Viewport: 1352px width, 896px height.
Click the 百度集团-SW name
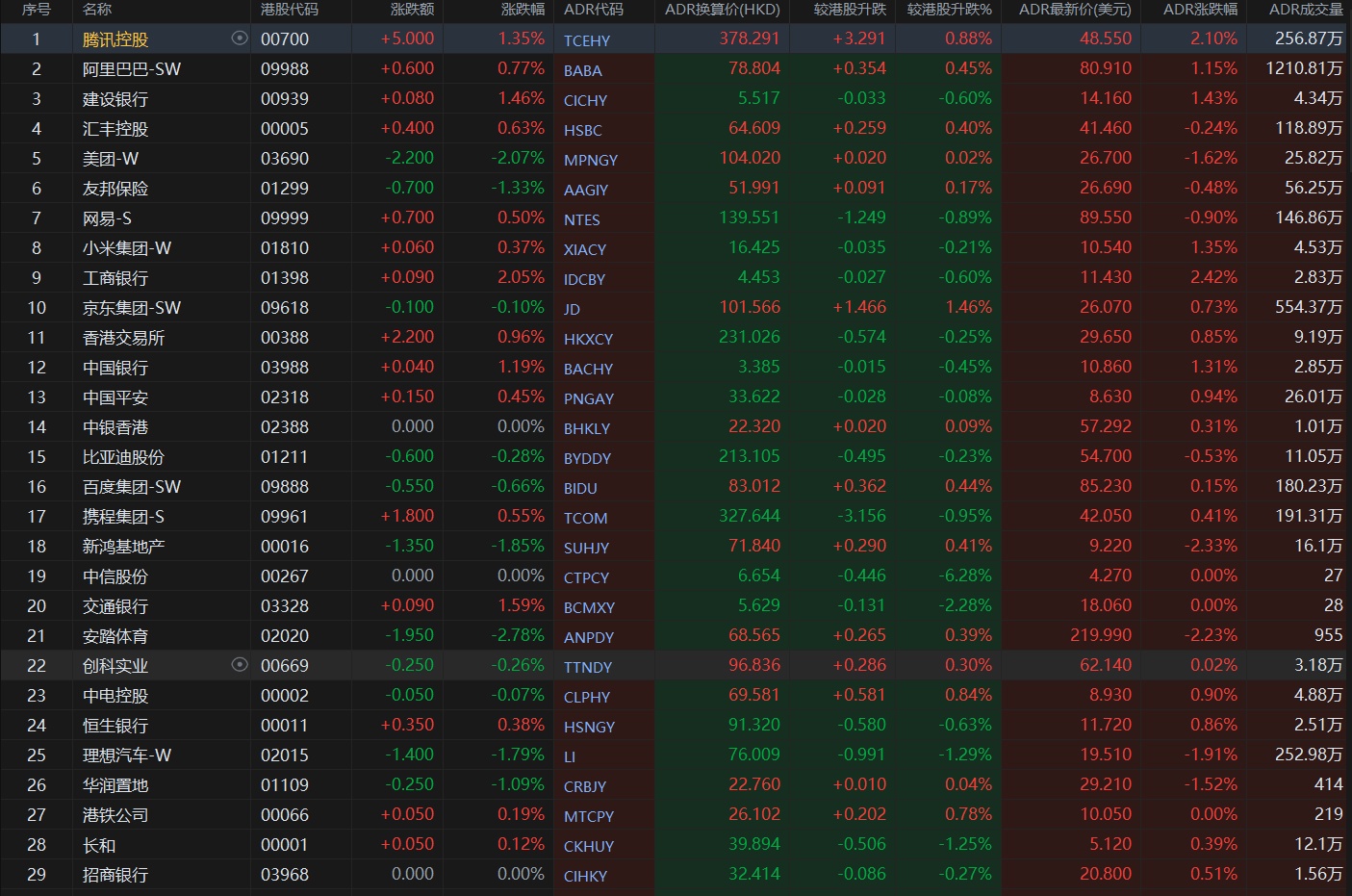(132, 487)
